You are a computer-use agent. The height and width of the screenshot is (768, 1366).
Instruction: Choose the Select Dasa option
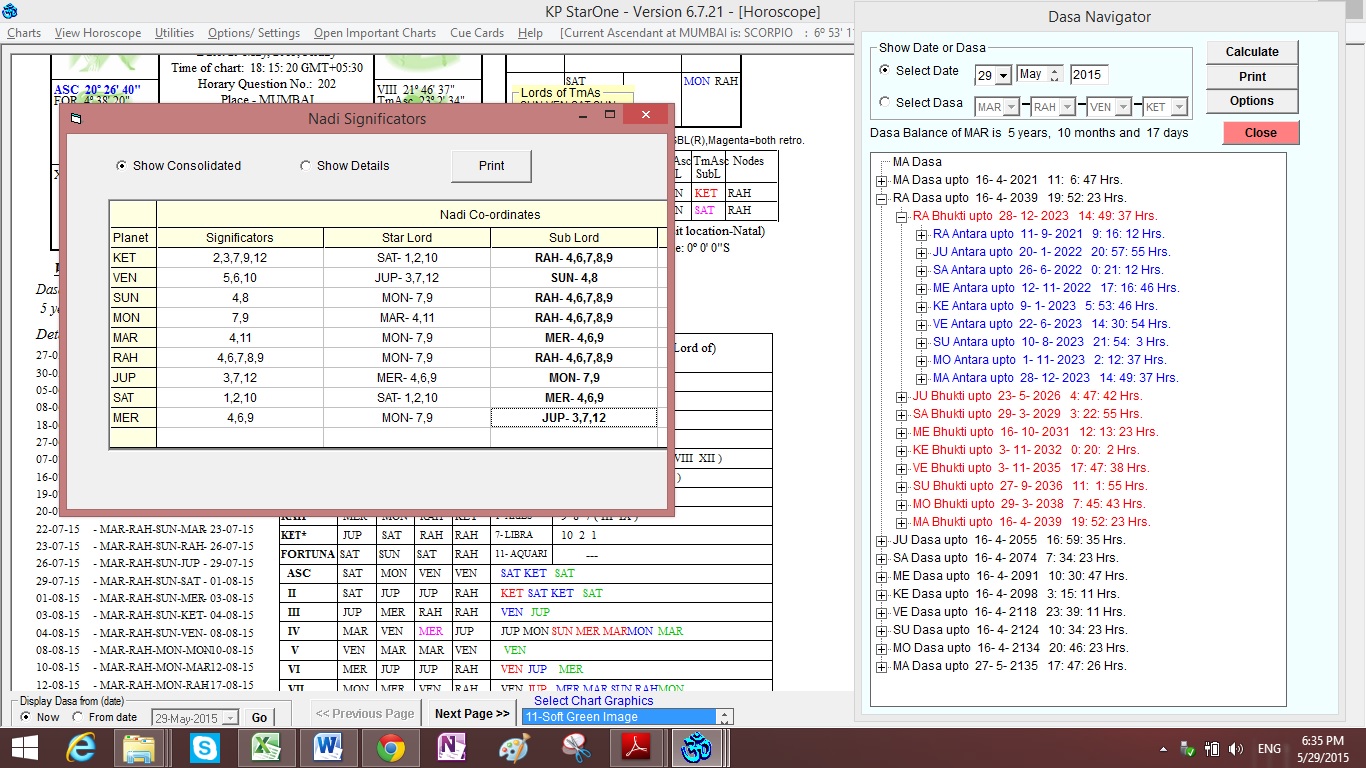884,102
